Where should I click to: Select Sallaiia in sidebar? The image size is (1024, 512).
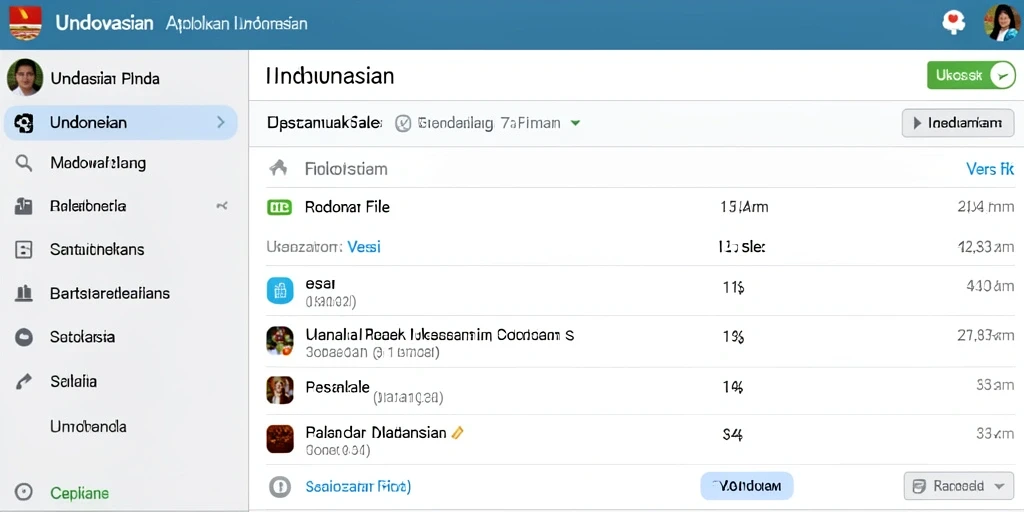click(73, 381)
